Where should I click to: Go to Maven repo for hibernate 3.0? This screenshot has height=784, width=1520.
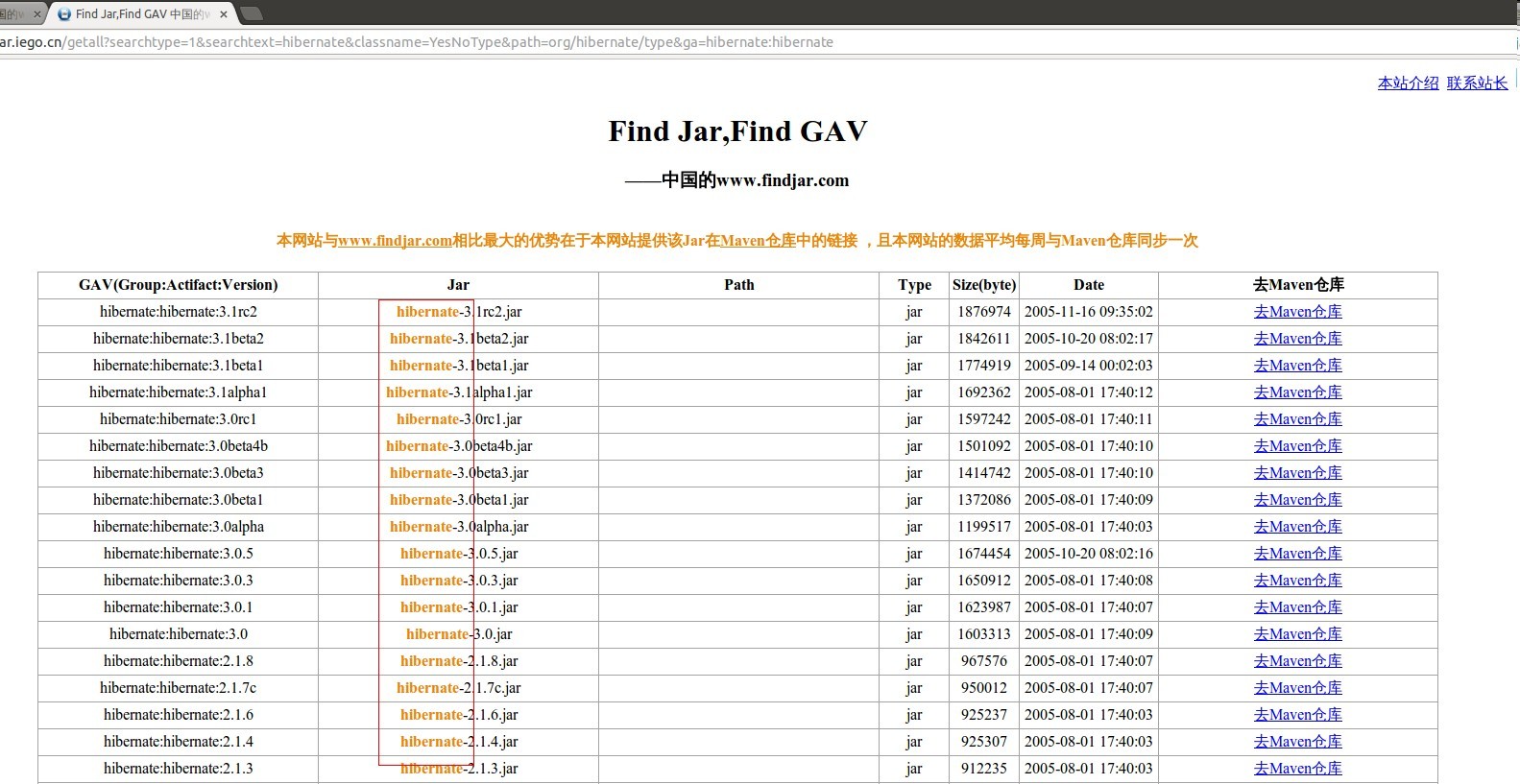point(1298,634)
